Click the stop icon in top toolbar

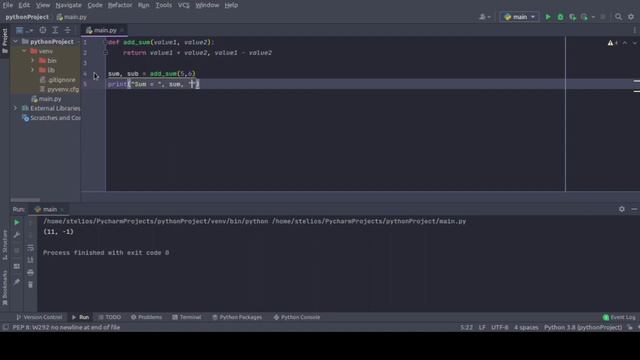pos(603,17)
